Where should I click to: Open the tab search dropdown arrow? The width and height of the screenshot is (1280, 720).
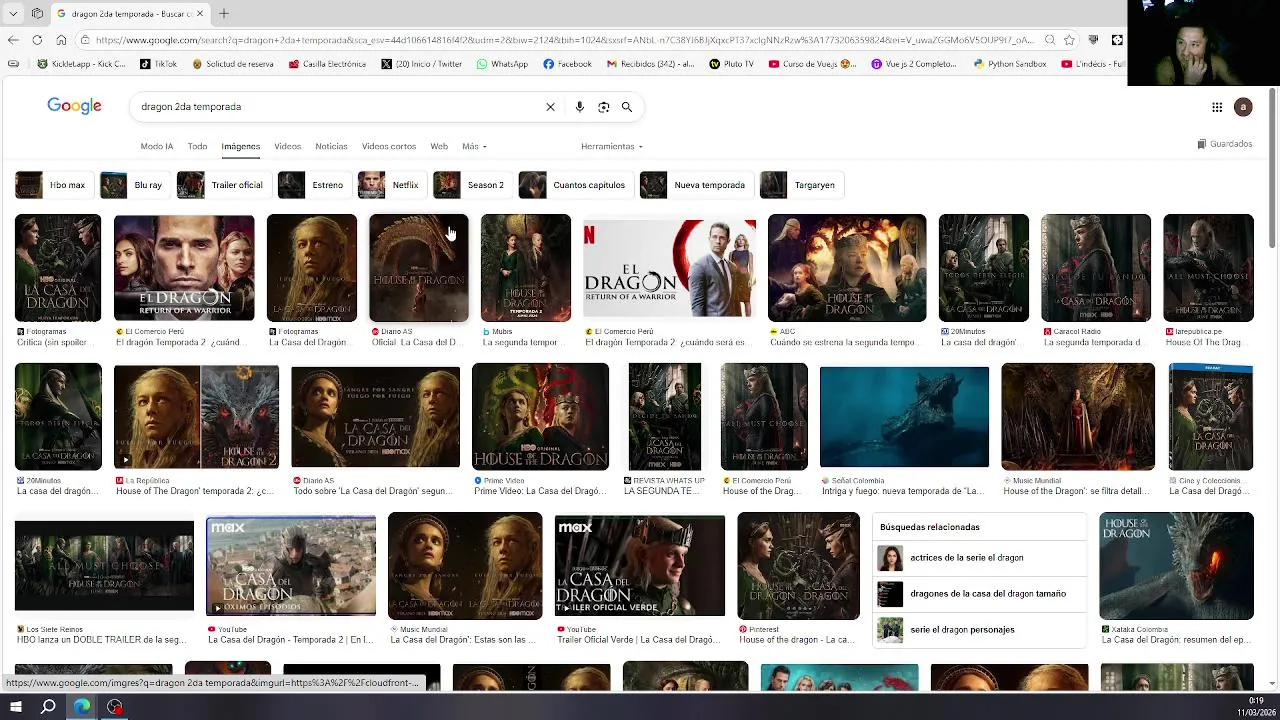[13, 13]
